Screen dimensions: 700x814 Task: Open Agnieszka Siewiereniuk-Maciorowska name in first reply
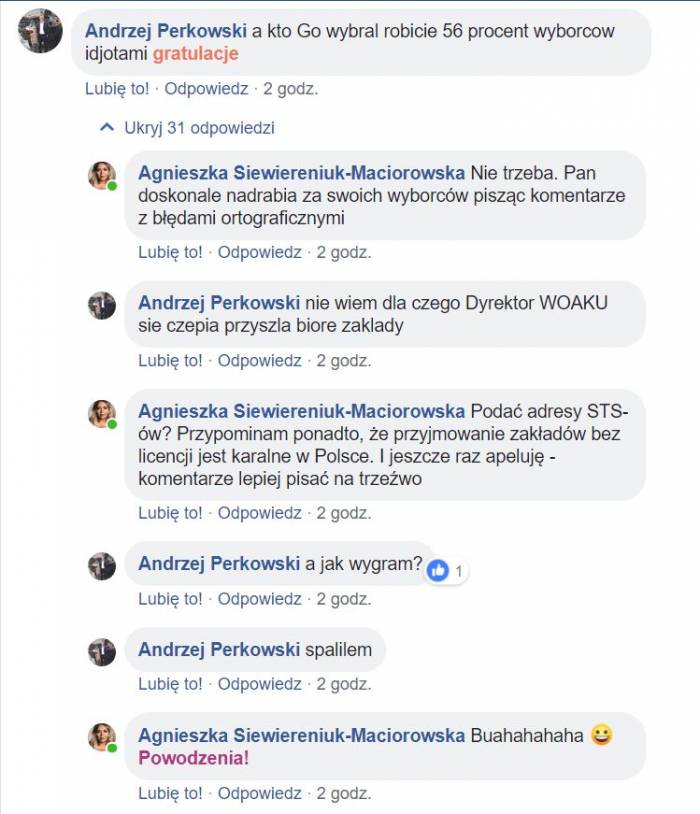(301, 173)
